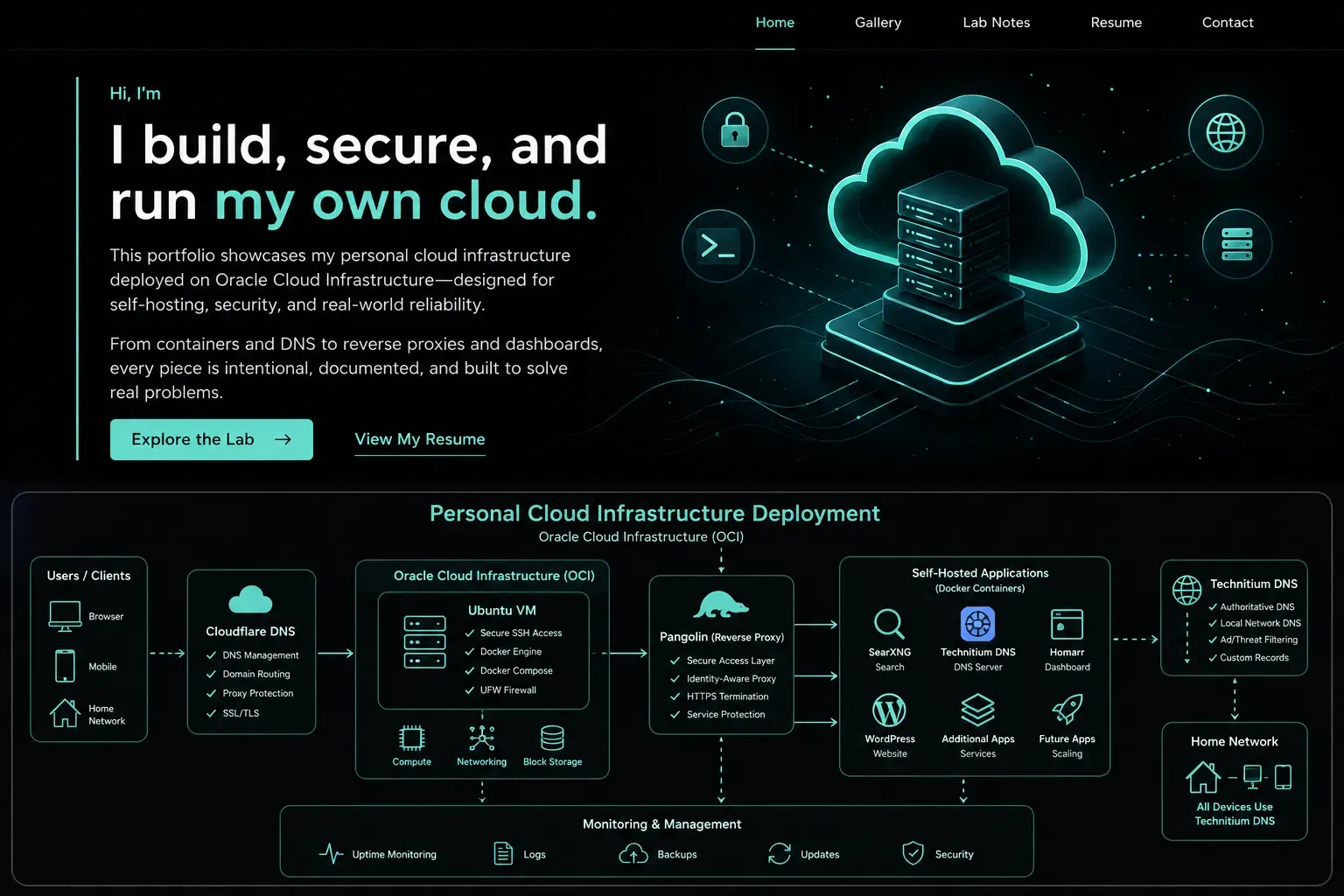The image size is (1344, 896).
Task: Click the Self-Hosted Applications heading
Action: point(980,573)
